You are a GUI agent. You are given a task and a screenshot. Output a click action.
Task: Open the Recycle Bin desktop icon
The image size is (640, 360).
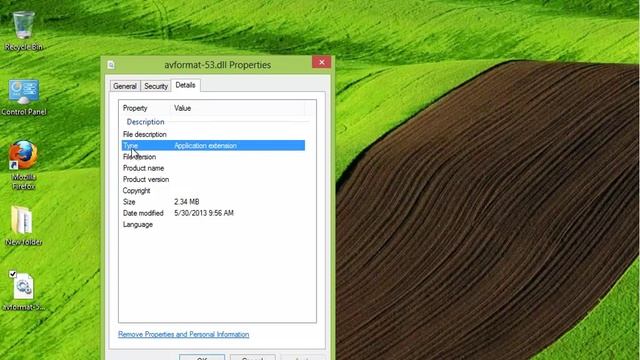[23, 31]
